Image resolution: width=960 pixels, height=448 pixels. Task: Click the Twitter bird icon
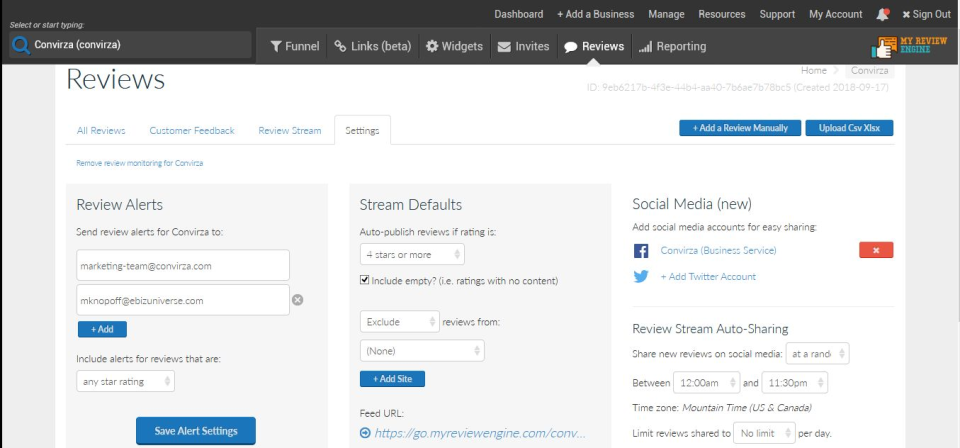[x=641, y=277]
